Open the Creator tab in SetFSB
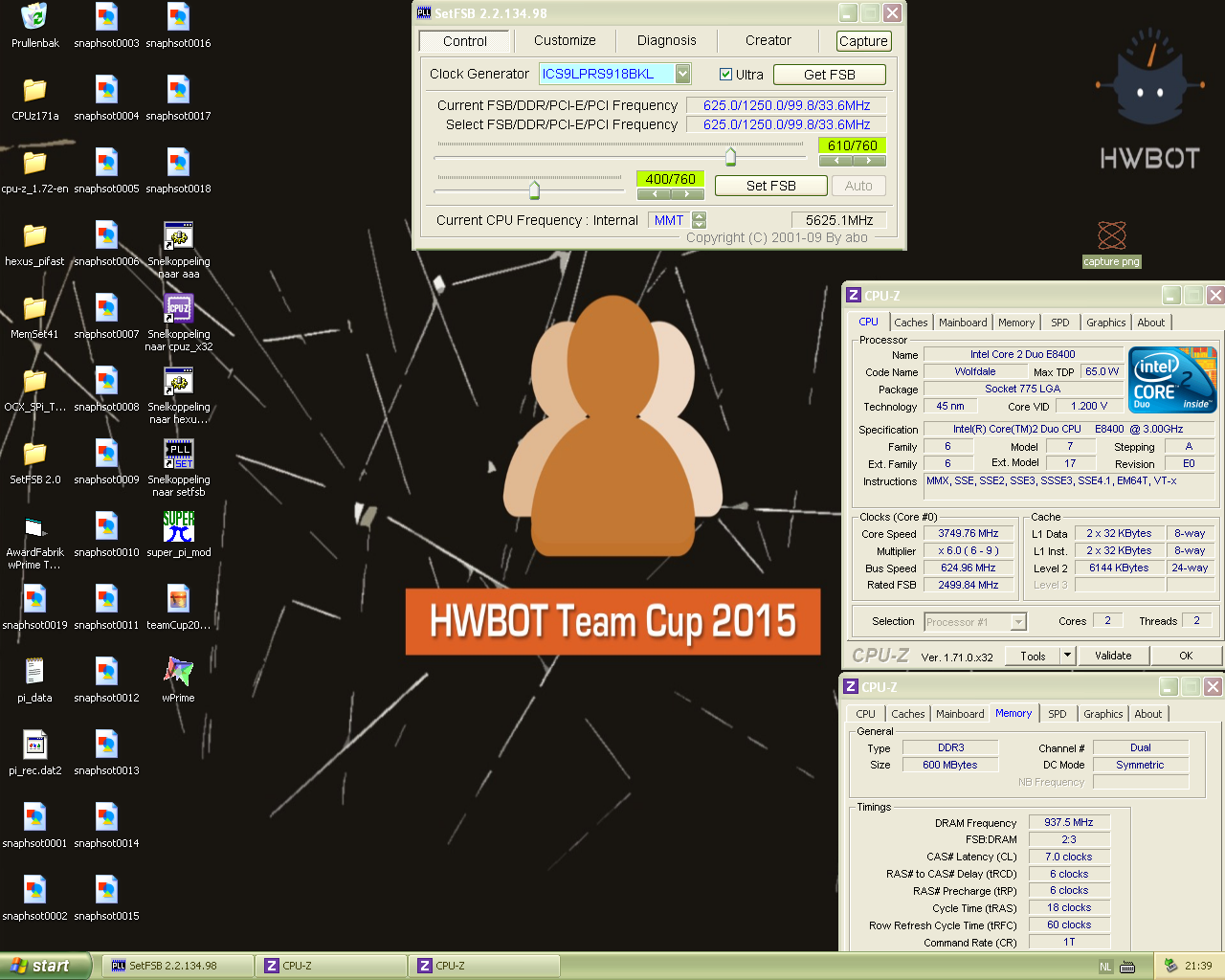Screen dimensions: 1225x980 (768, 40)
